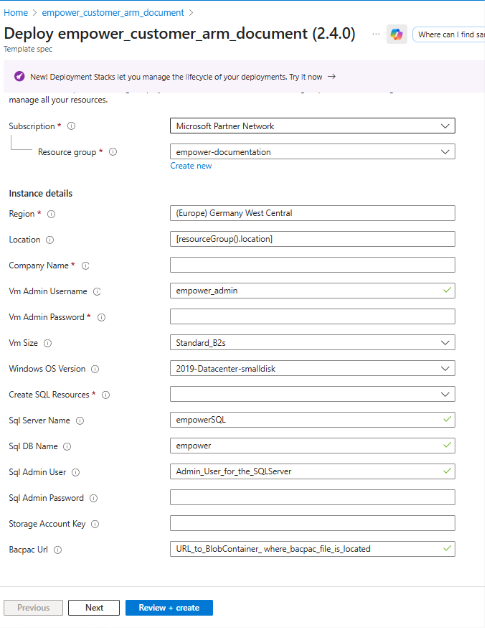Show info tooltip for Vm Admin Username
Viewport: 485px width, 628px height.
[x=97, y=292]
